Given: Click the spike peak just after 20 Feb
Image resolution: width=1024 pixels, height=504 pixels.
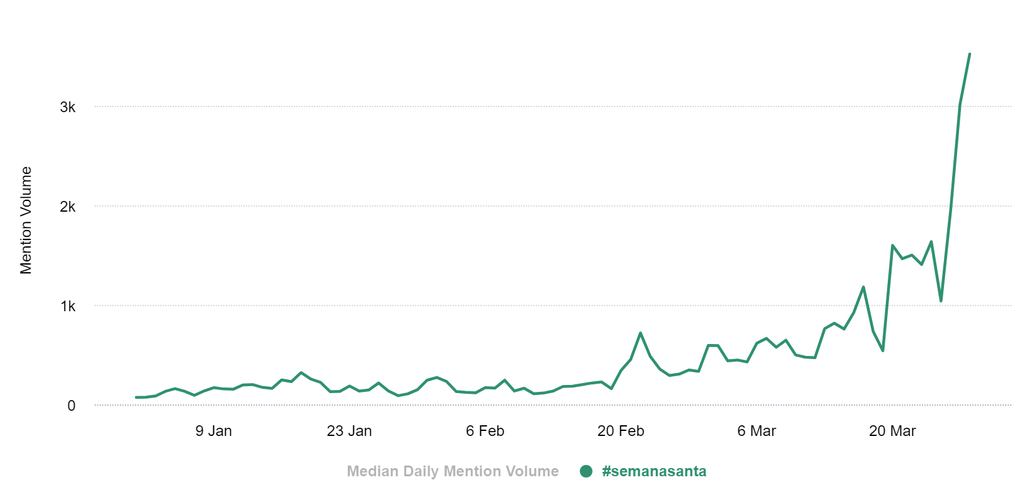Looking at the screenshot, I should click(x=640, y=333).
